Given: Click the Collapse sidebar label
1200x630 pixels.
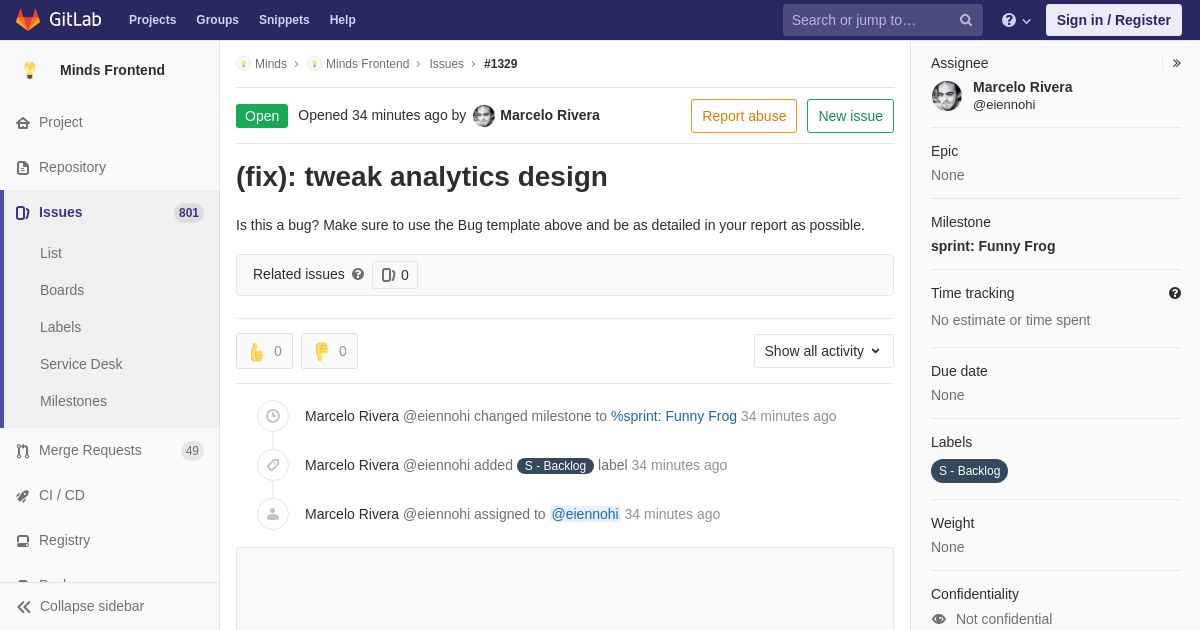Looking at the screenshot, I should tap(92, 606).
